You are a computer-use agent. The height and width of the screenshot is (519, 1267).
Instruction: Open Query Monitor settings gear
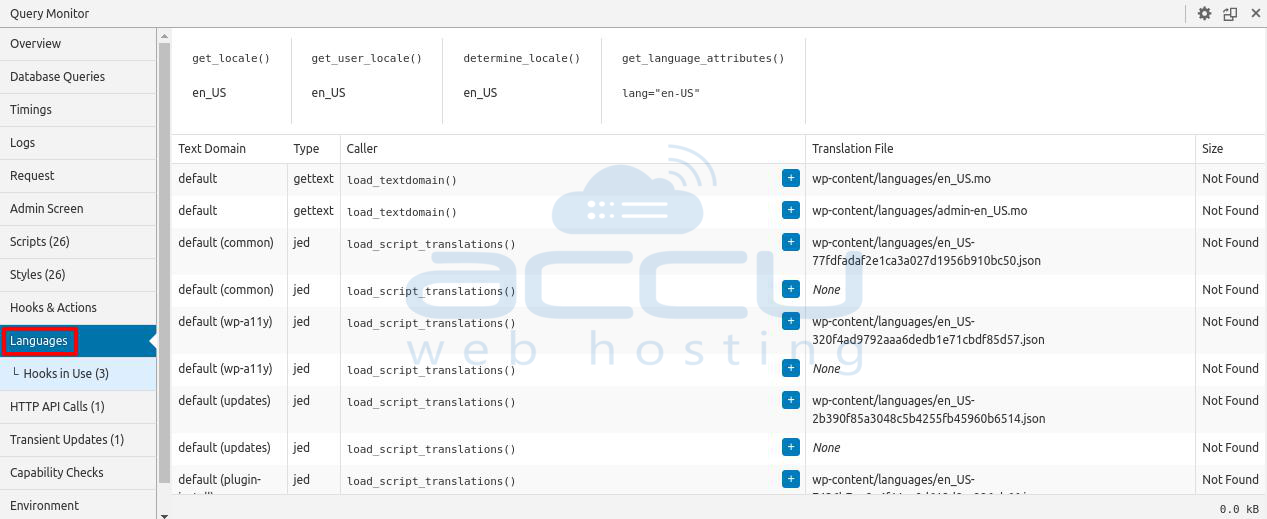coord(1204,14)
